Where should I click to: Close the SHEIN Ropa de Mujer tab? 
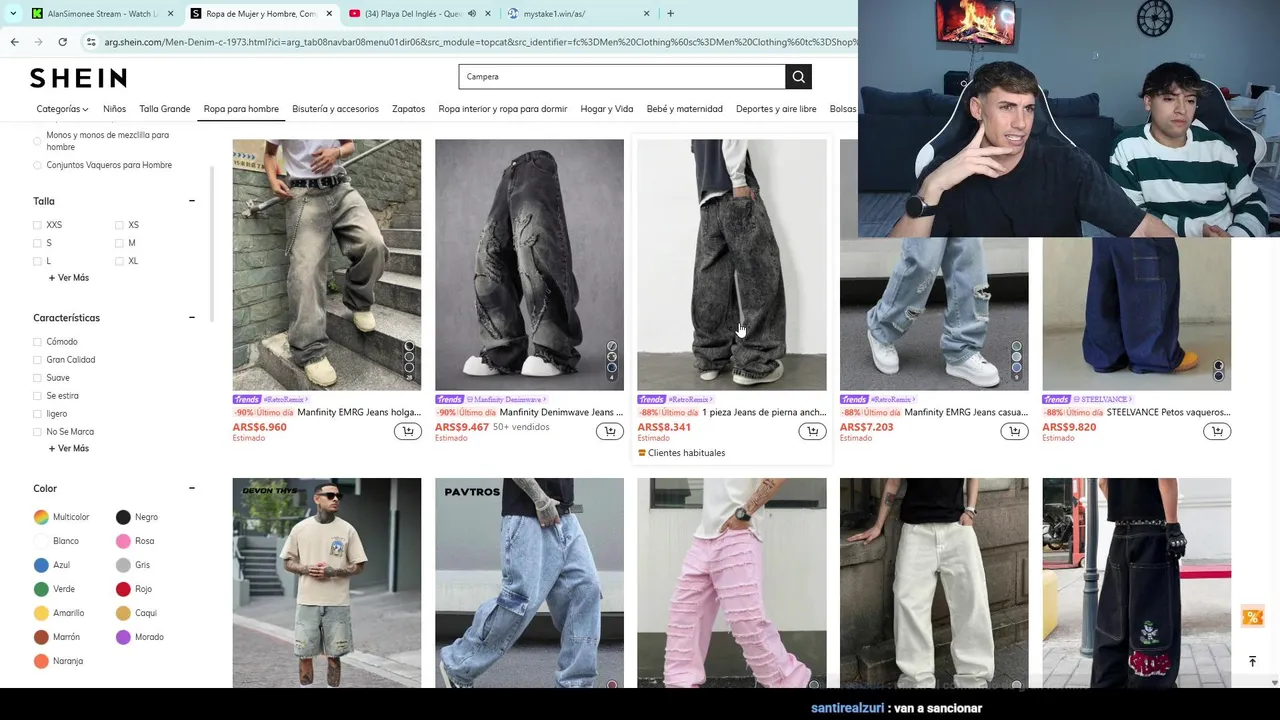[x=329, y=14]
